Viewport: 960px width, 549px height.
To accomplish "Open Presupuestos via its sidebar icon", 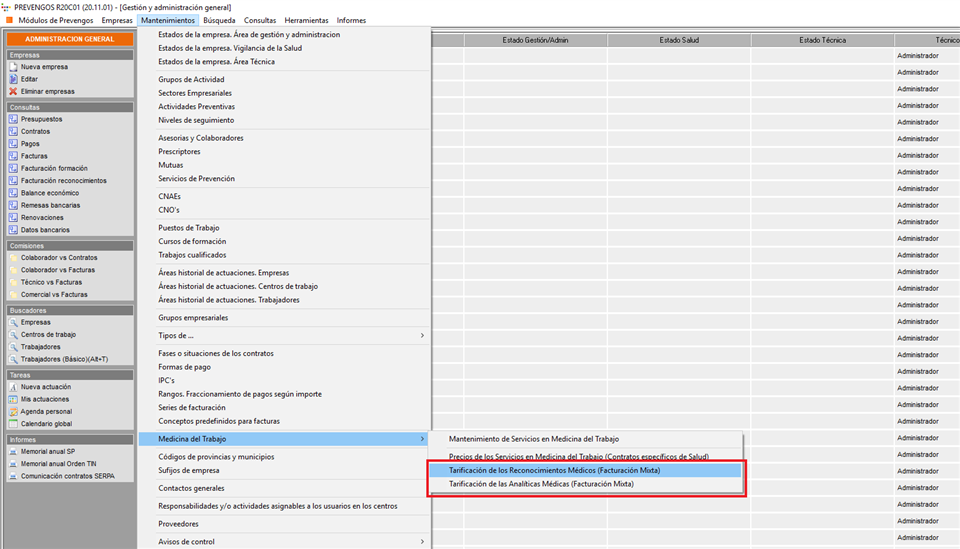I will [x=13, y=119].
